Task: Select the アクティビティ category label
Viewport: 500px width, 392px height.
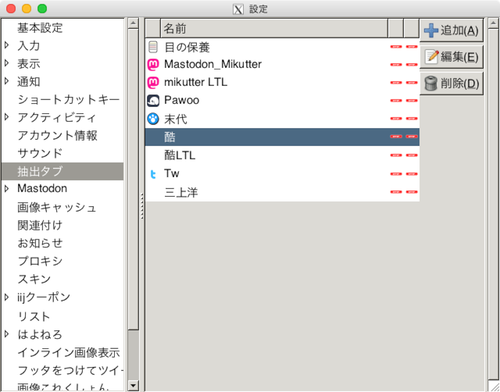Action: pos(57,117)
